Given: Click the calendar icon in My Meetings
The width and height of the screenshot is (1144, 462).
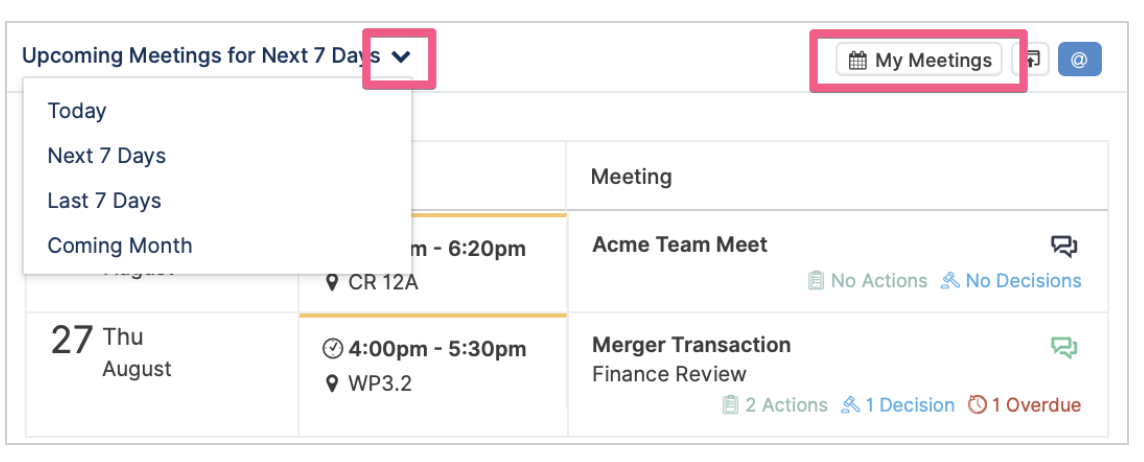Looking at the screenshot, I should click(858, 61).
